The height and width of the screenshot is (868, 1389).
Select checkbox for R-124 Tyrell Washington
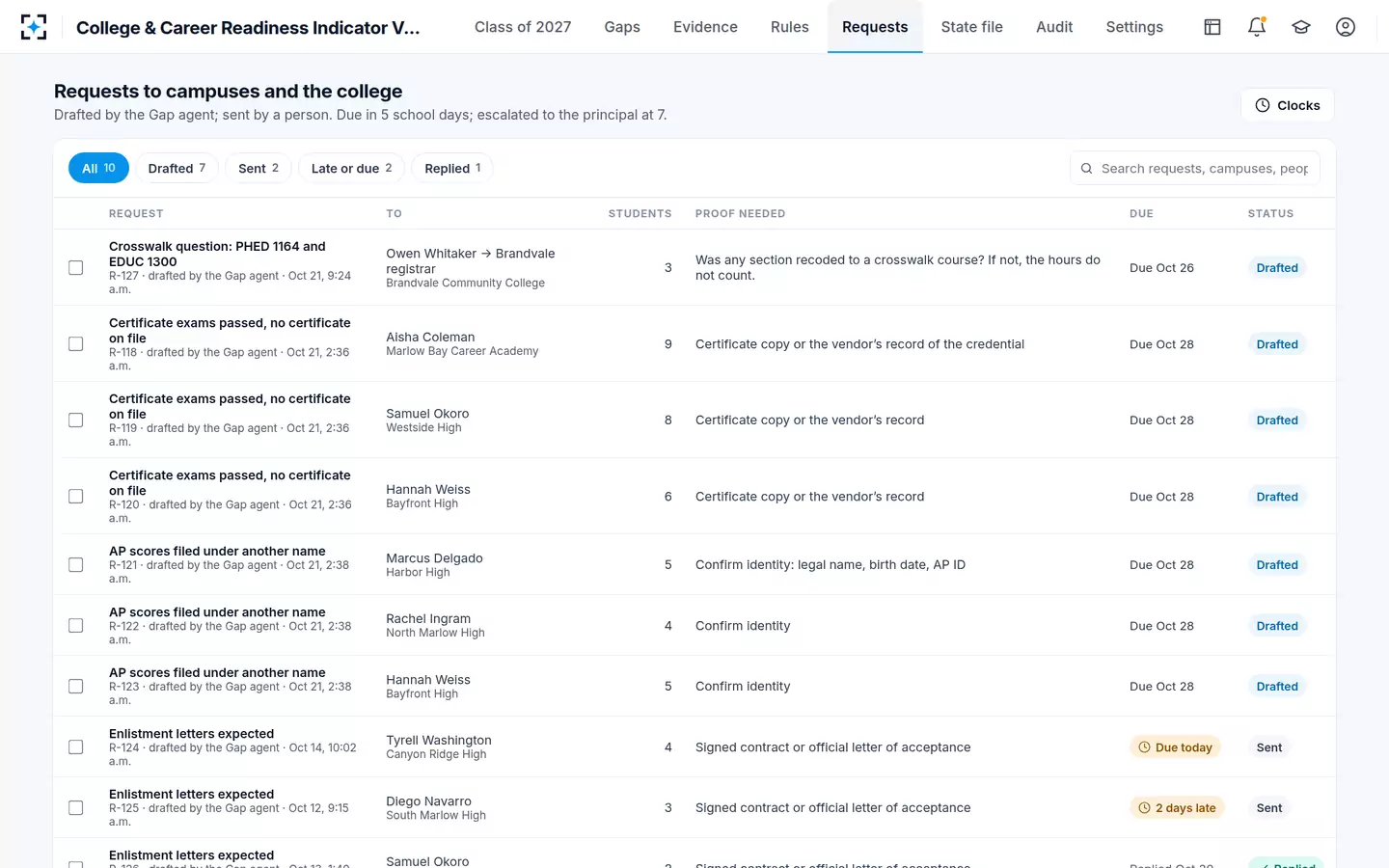(x=76, y=747)
